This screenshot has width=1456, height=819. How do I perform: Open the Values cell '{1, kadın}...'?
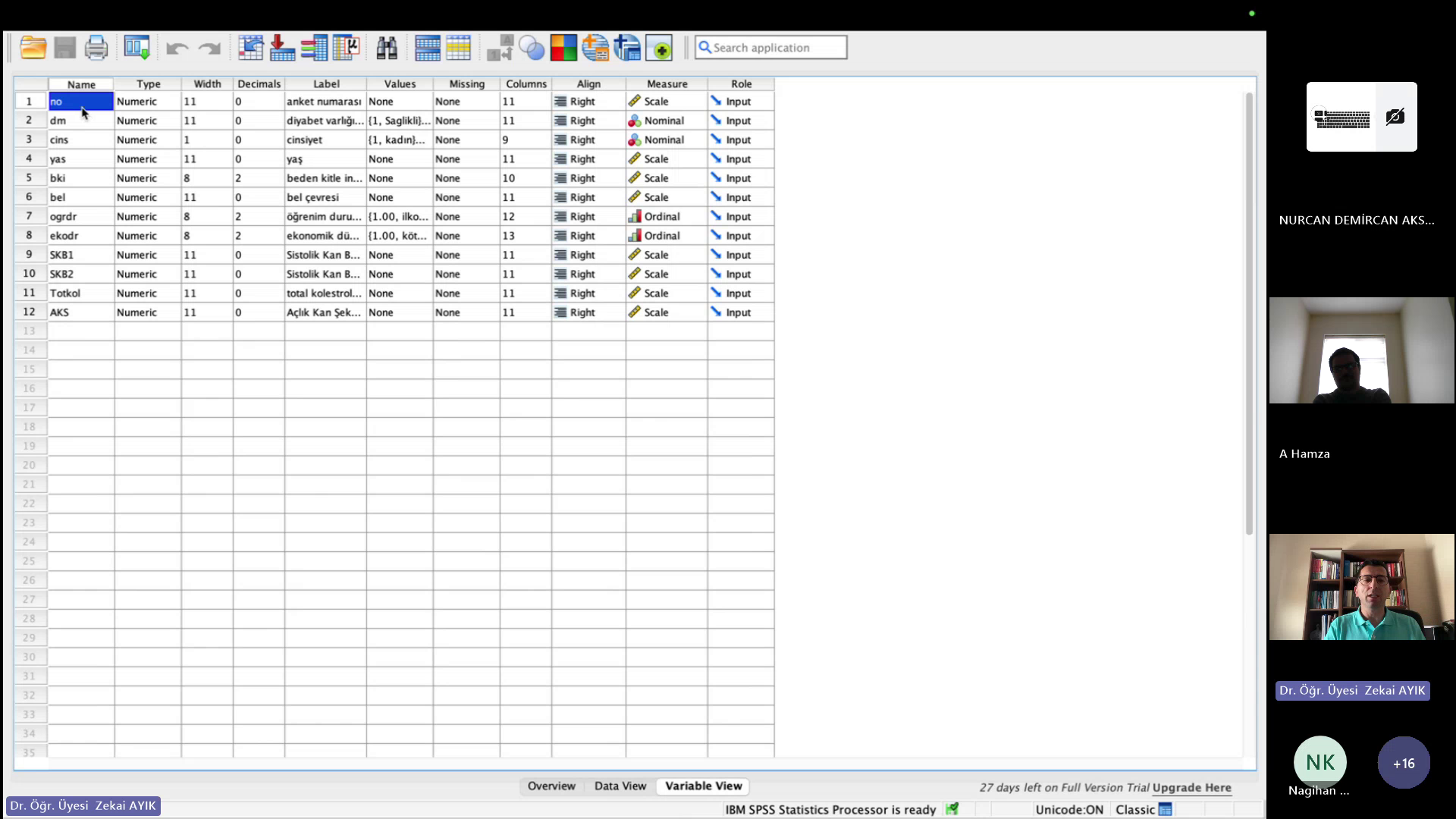pyautogui.click(x=400, y=140)
